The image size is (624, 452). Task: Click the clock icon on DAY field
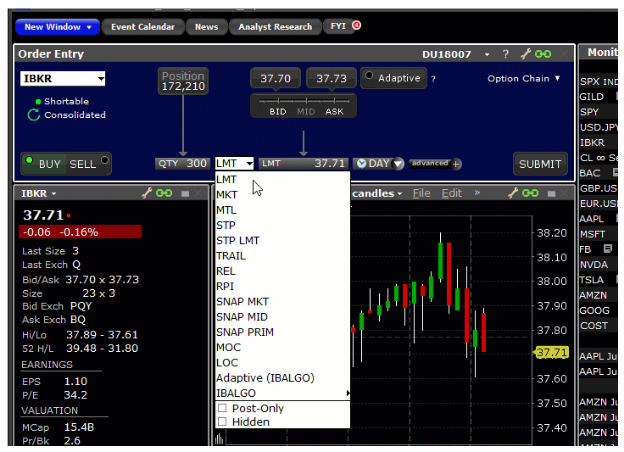361,163
